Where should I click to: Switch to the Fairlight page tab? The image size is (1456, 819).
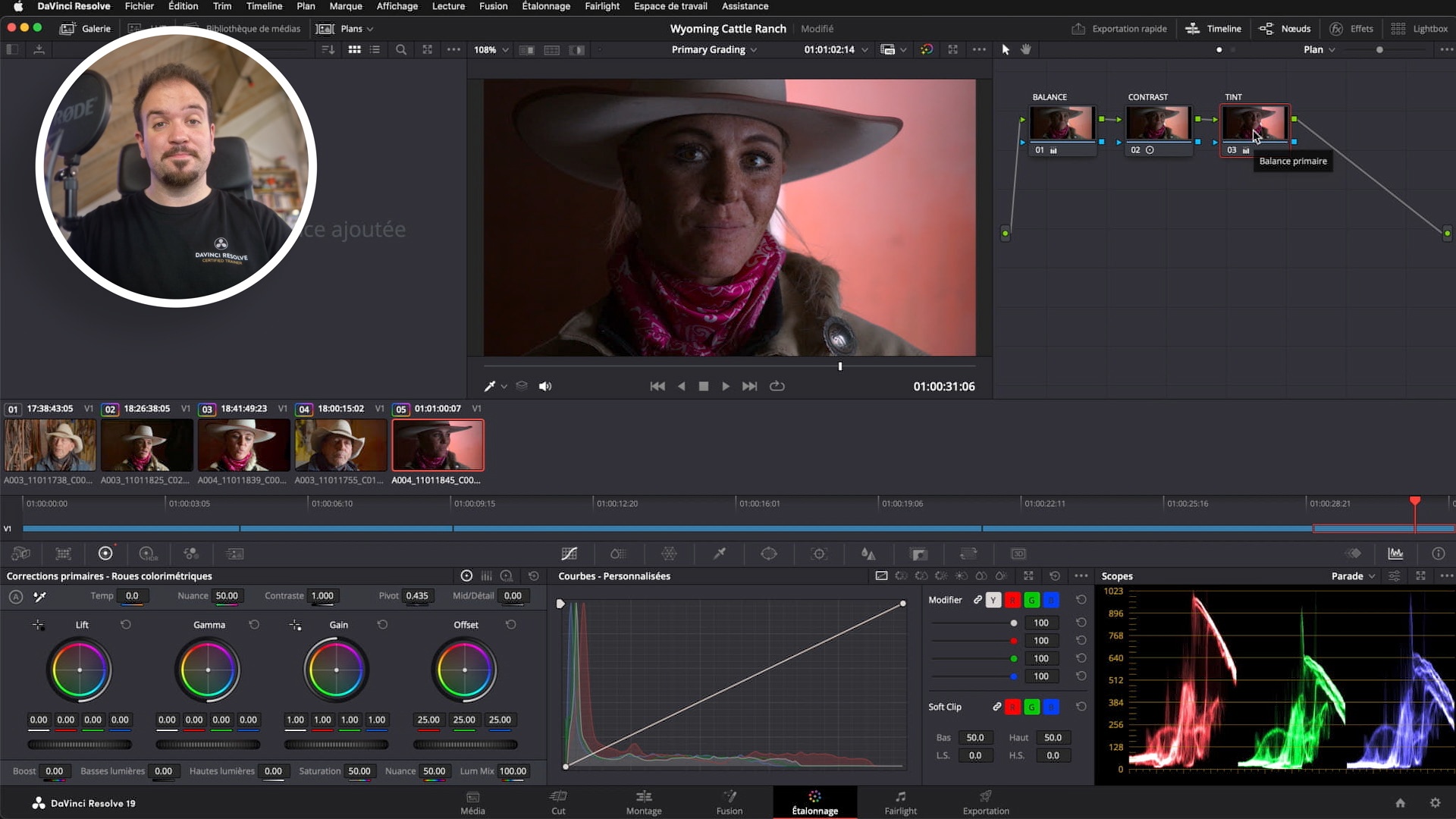(900, 802)
